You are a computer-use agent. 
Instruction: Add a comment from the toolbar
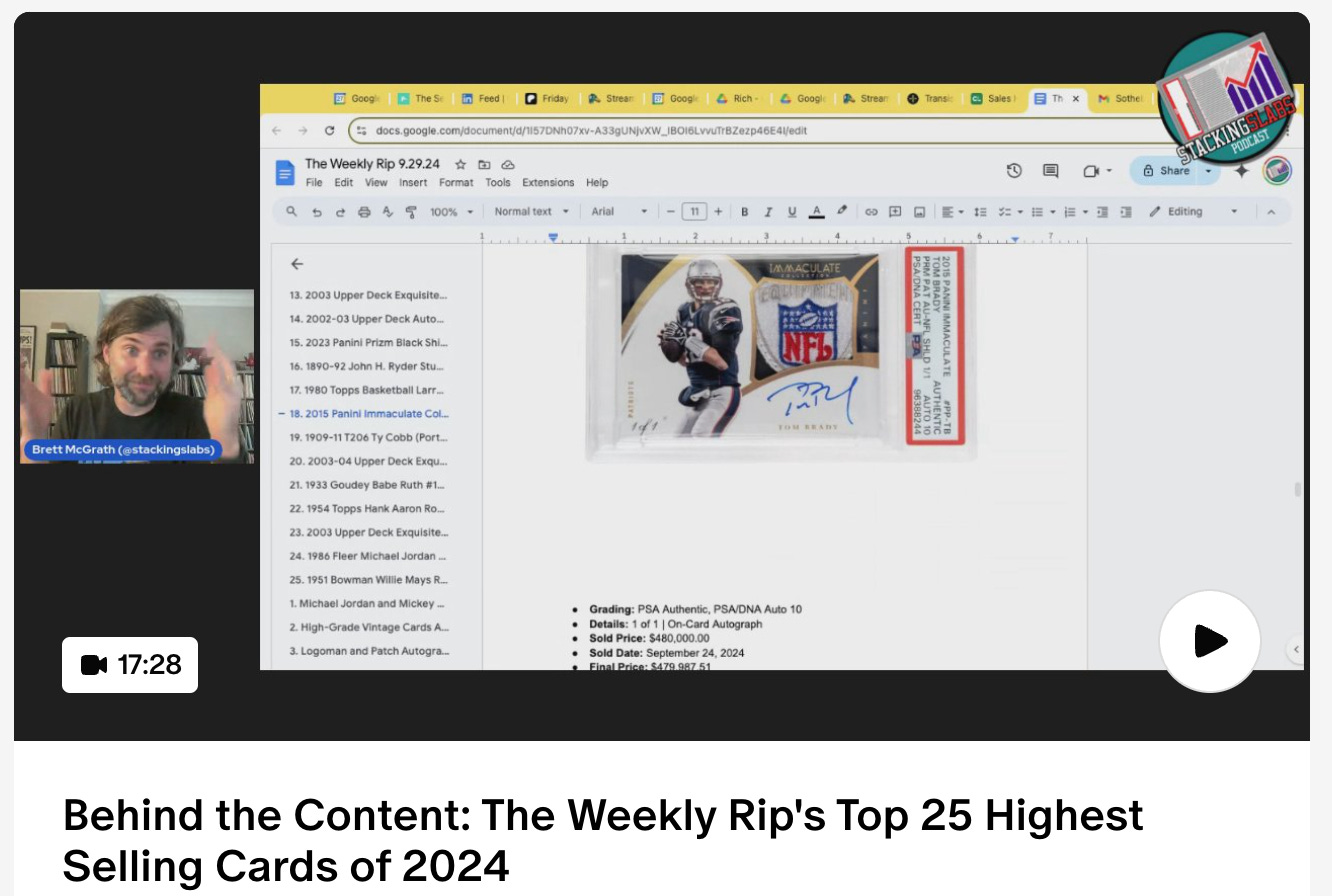click(x=895, y=212)
